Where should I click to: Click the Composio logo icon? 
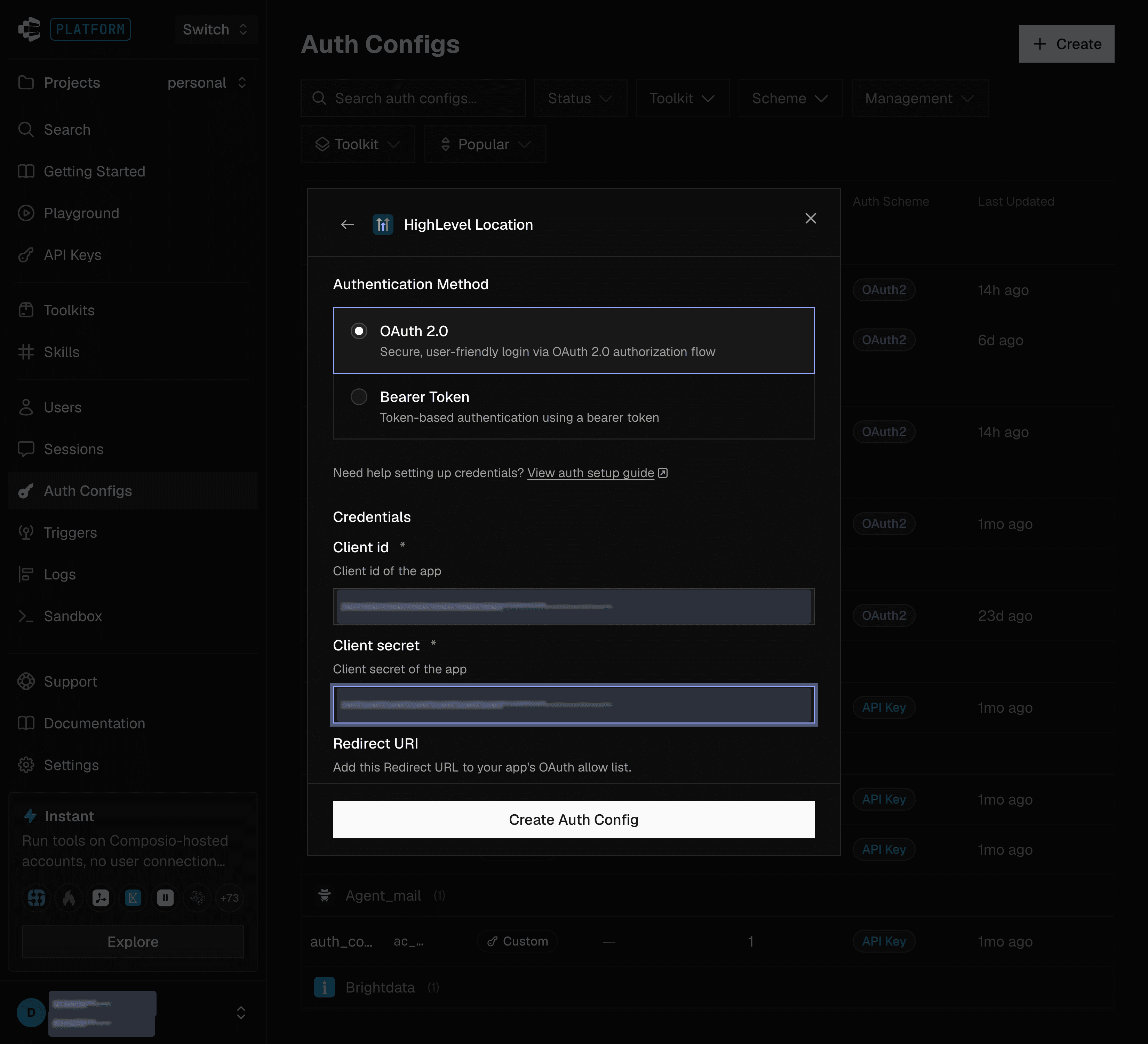[x=29, y=29]
